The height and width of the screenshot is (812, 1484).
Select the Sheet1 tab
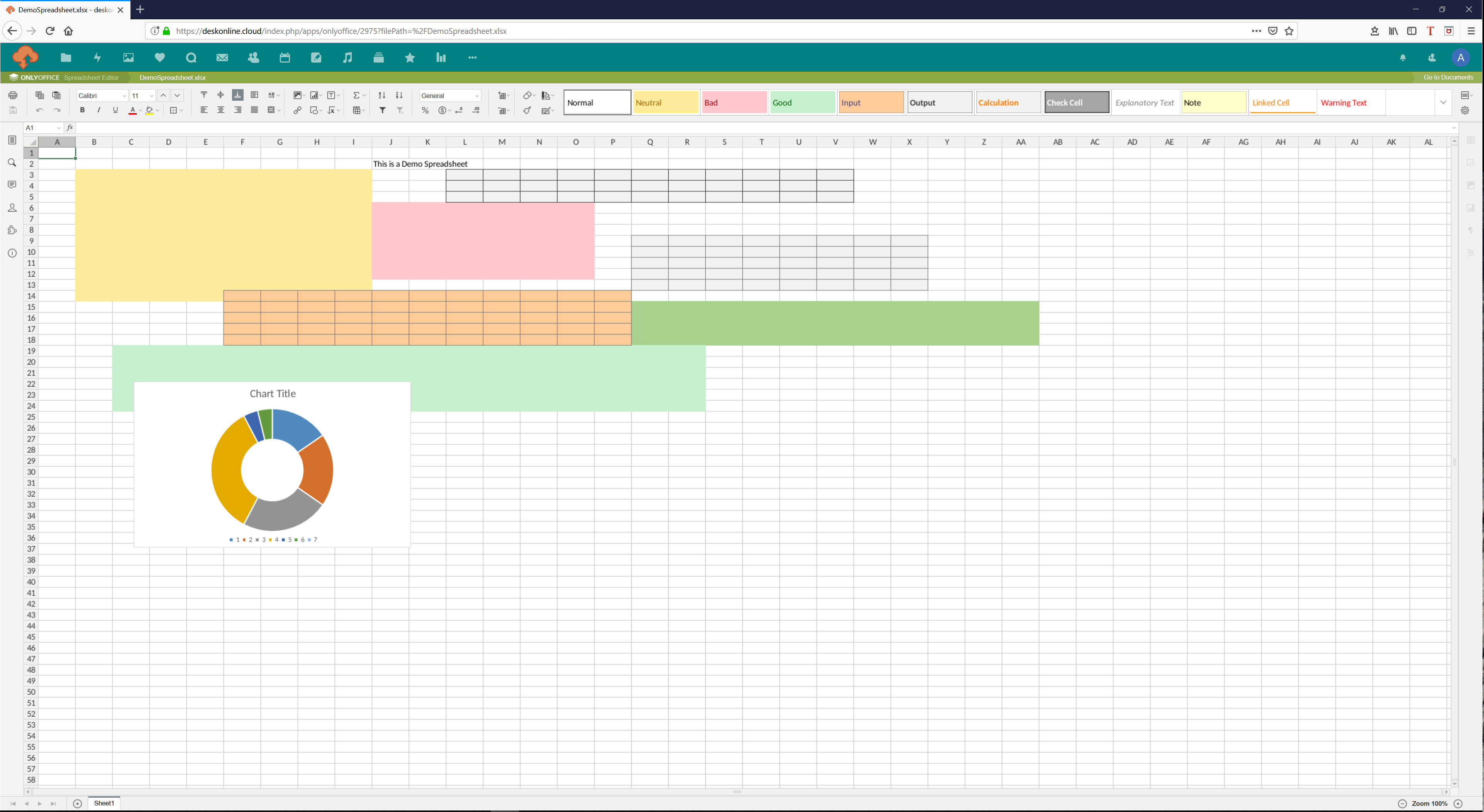pos(104,804)
